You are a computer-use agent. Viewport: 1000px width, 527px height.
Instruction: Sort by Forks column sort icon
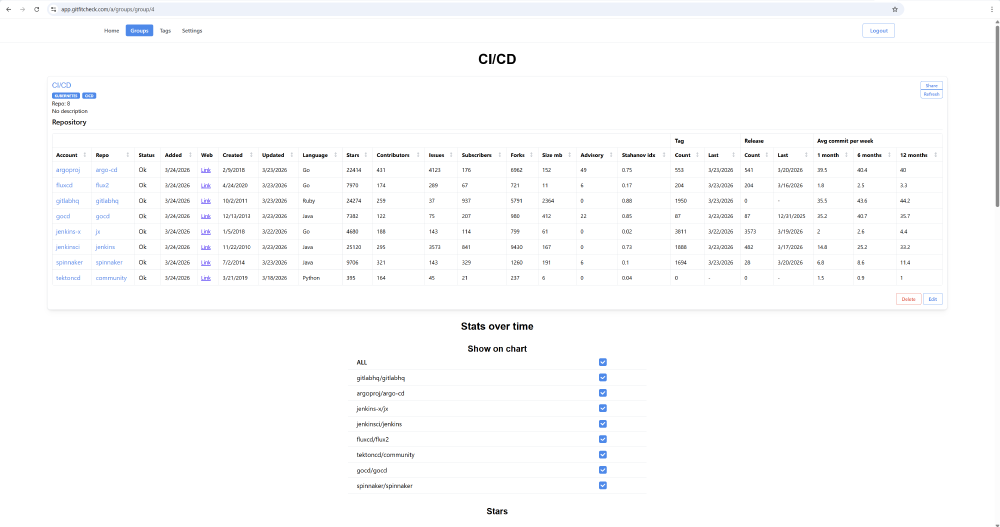click(531, 155)
